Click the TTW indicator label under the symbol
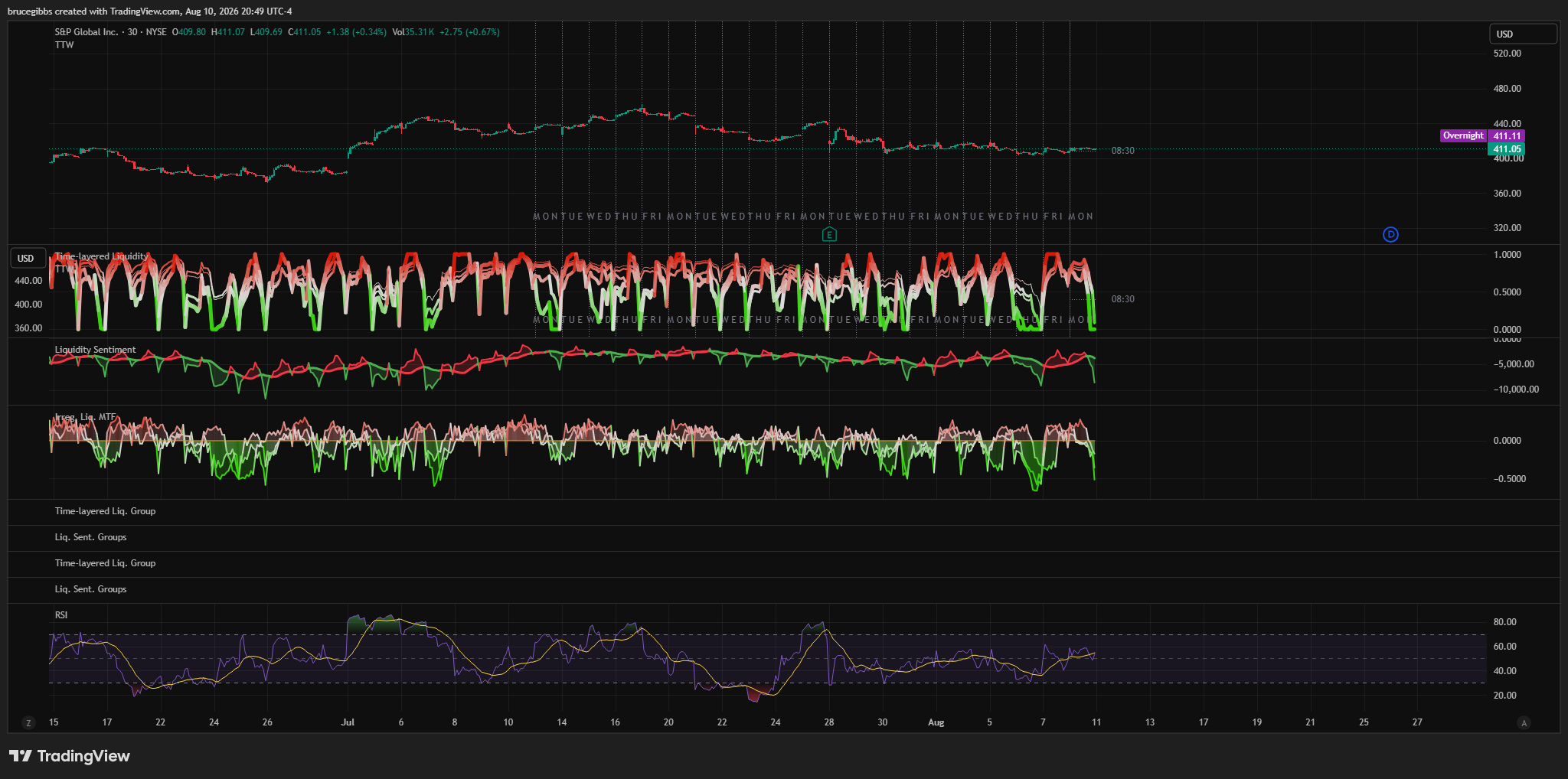The image size is (1568, 779). [x=64, y=45]
